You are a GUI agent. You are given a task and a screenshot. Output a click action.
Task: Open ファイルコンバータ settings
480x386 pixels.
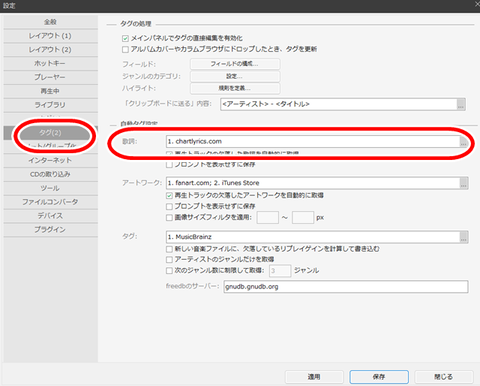pyautogui.click(x=50, y=202)
